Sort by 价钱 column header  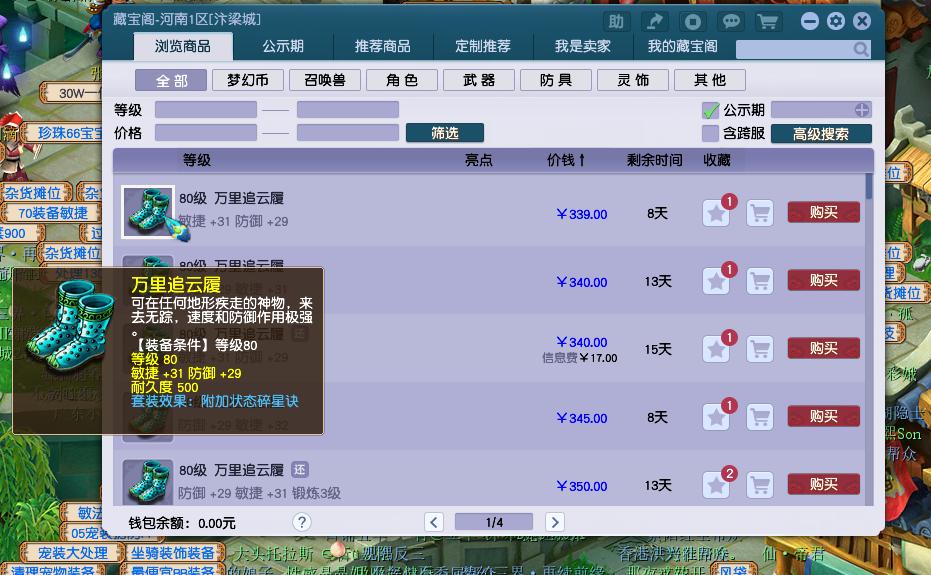(566, 160)
